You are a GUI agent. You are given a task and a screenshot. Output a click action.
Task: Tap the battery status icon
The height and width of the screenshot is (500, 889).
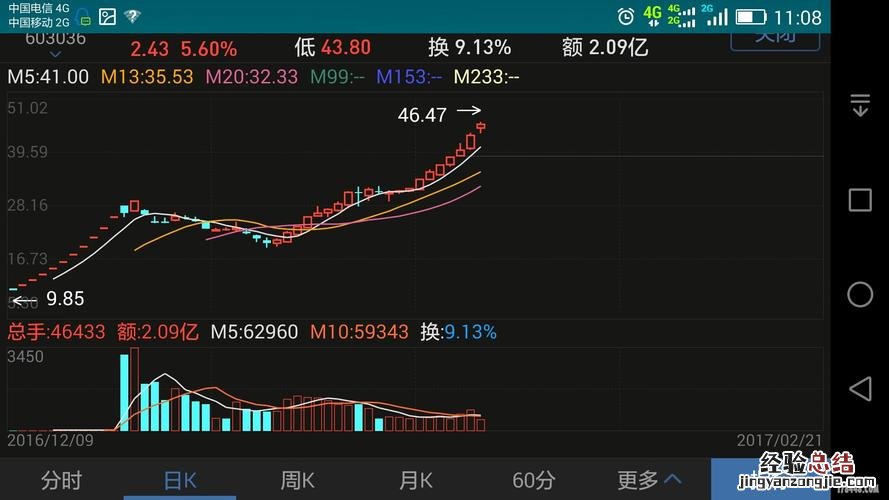751,17
